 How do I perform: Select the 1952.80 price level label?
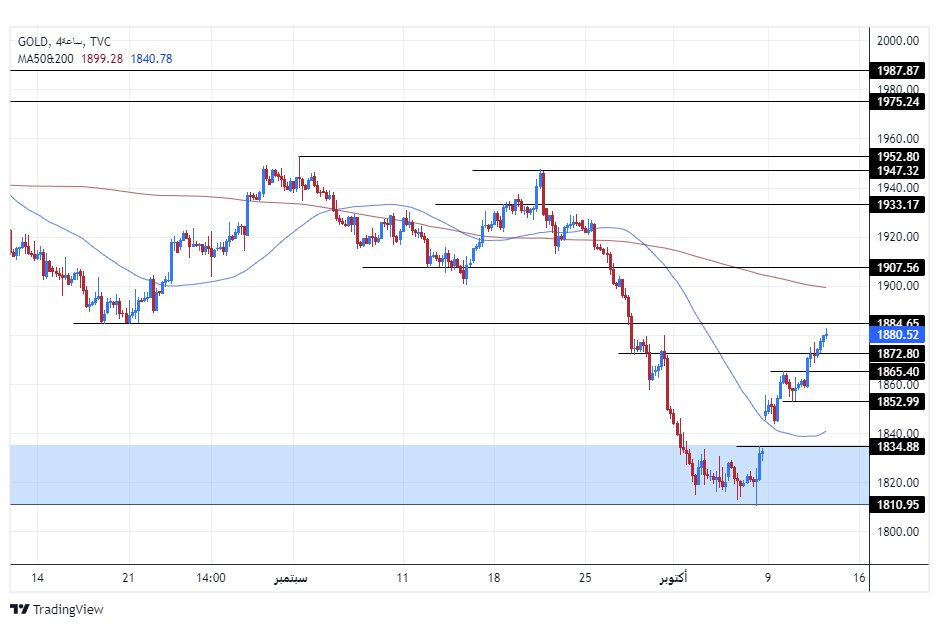(897, 156)
